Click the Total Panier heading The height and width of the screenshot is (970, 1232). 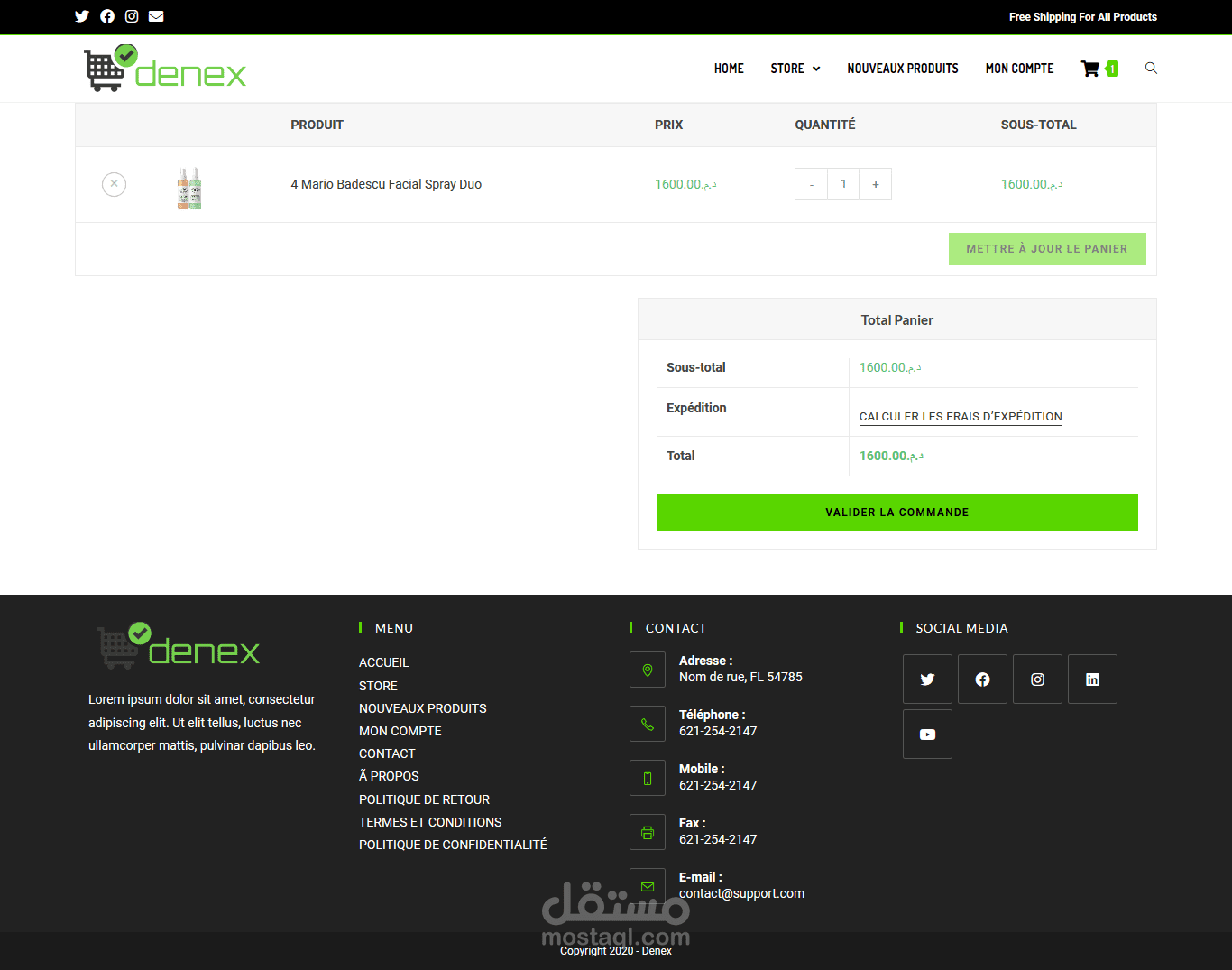coord(897,320)
